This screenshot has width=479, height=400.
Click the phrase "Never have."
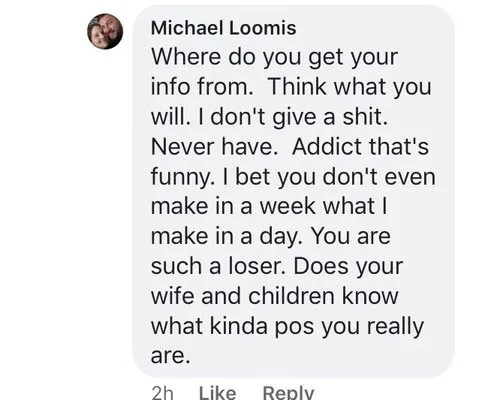(214, 147)
